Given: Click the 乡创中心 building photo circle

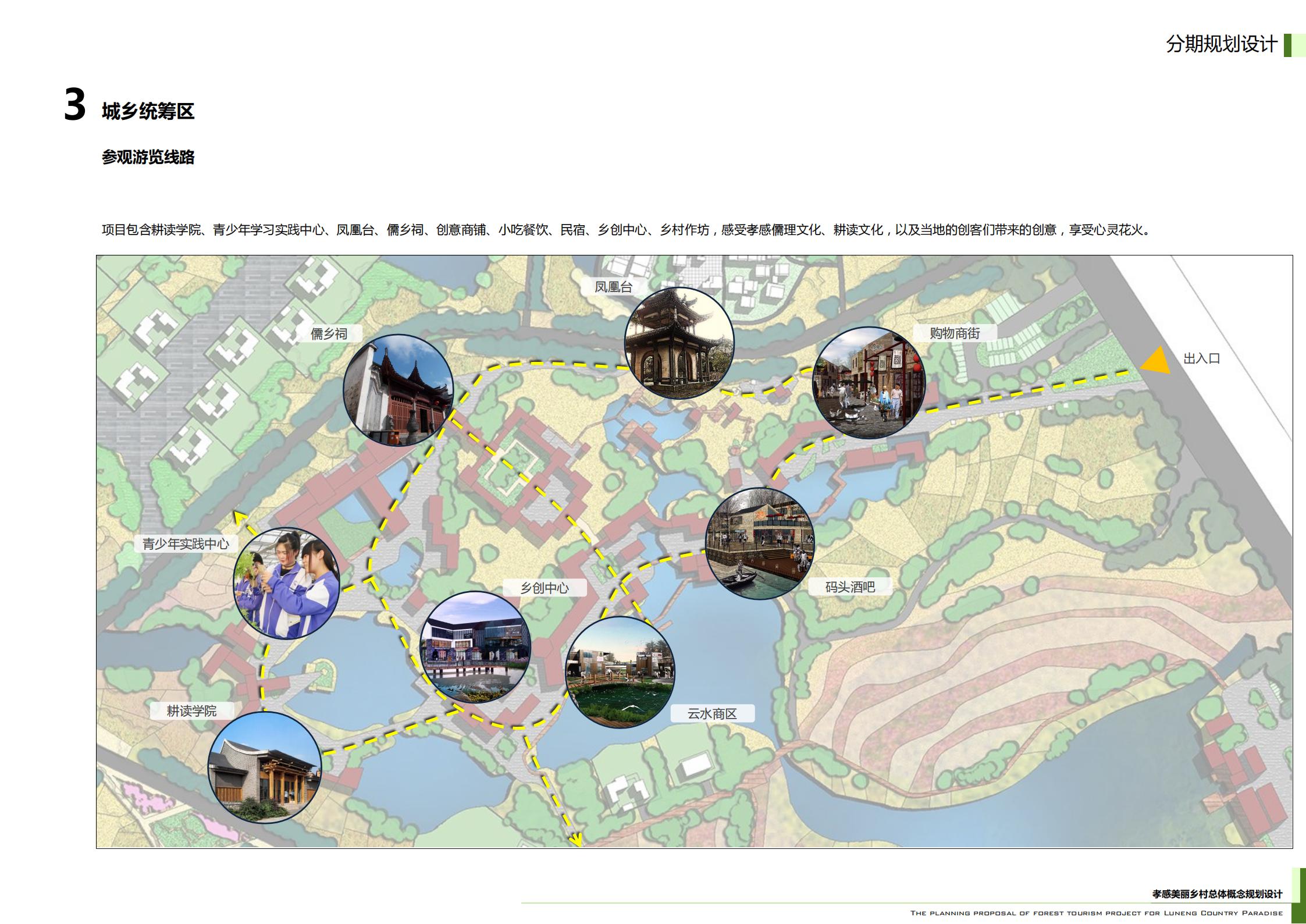Looking at the screenshot, I should pos(475,647).
